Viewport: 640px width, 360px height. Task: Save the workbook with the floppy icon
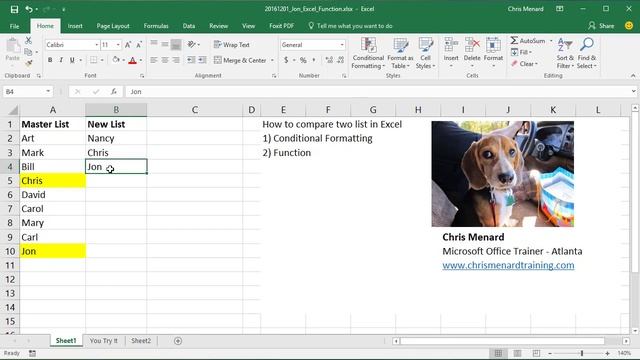(x=14, y=9)
